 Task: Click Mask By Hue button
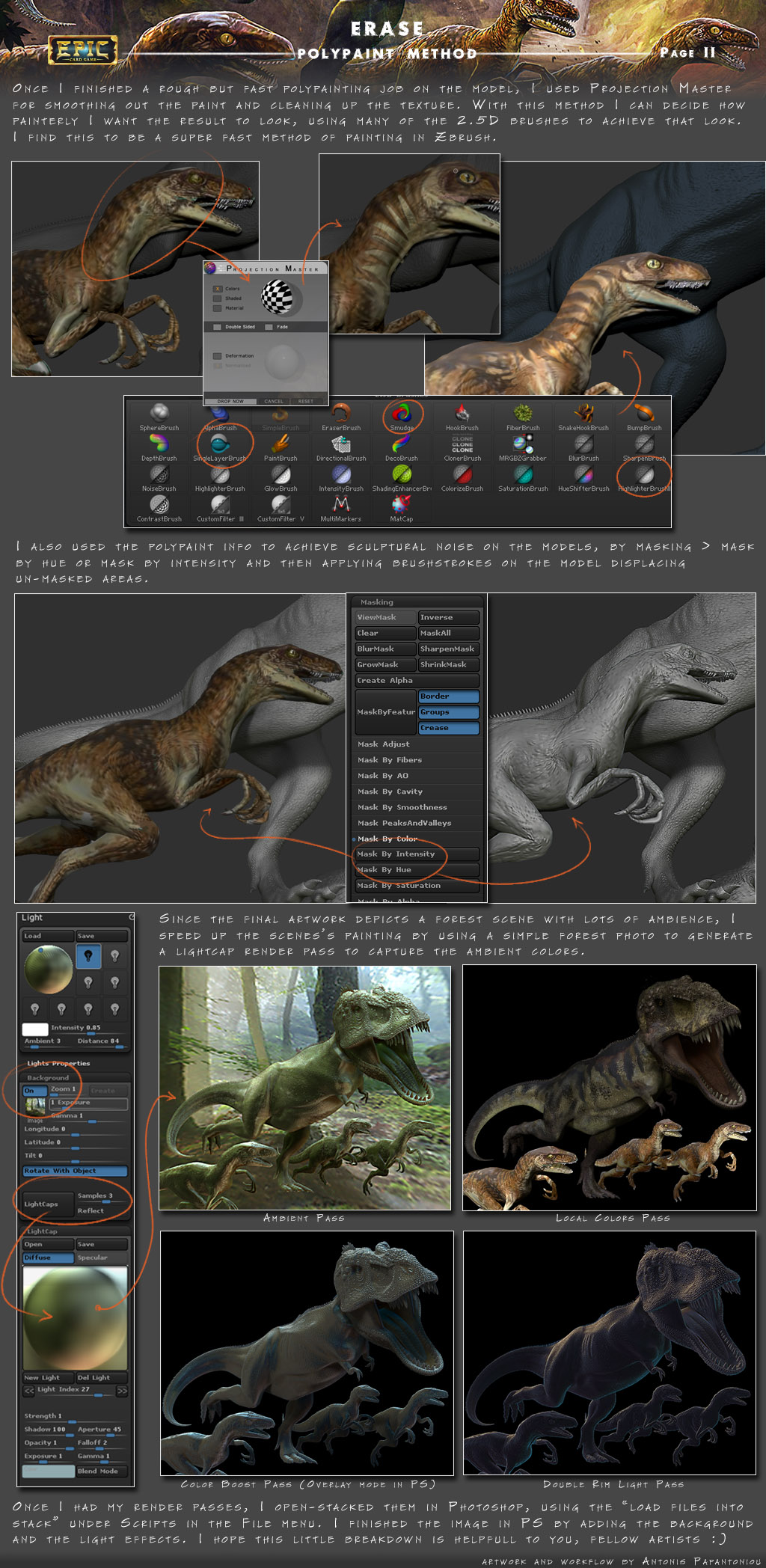[417, 870]
